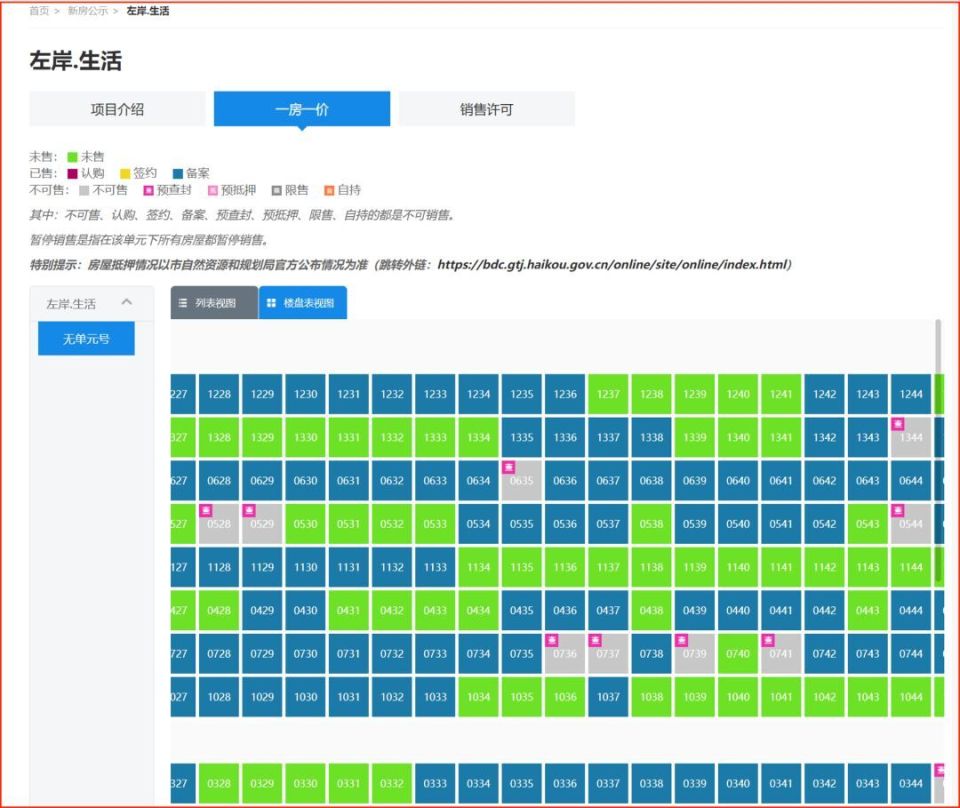960x808 pixels.
Task: Select the 一房一价 tab
Action: [302, 108]
